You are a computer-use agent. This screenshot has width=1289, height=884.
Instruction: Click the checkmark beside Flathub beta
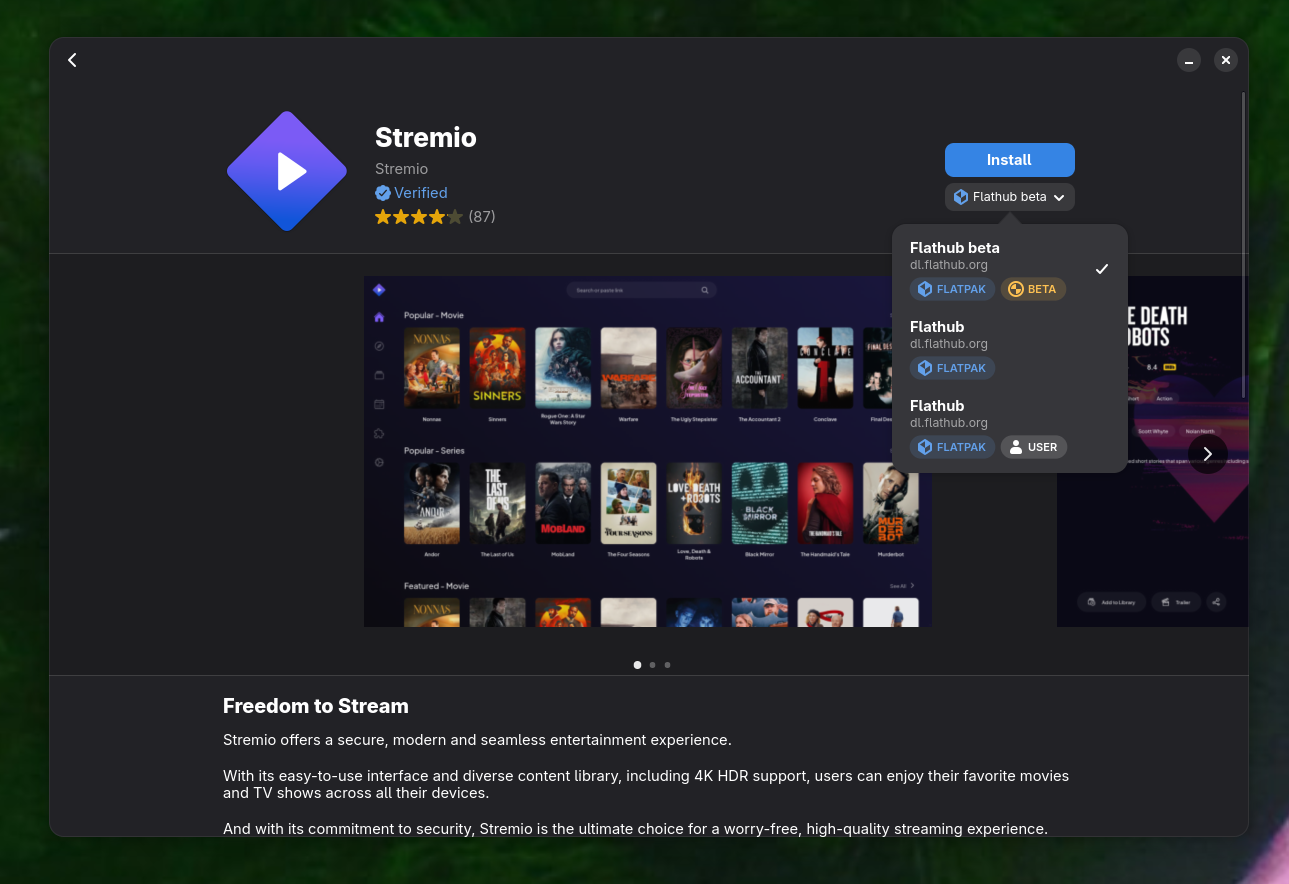1101,269
